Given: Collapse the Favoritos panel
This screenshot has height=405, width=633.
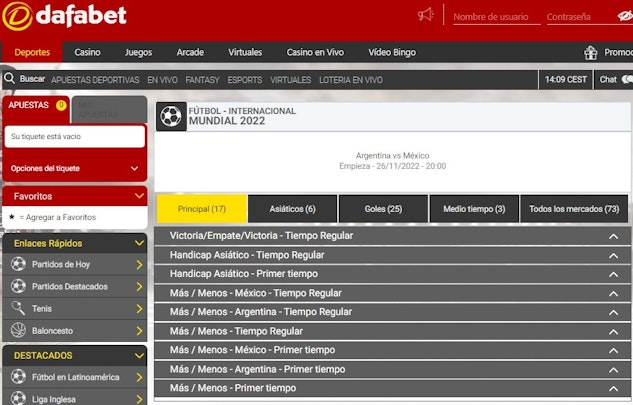Looking at the screenshot, I should click(139, 196).
